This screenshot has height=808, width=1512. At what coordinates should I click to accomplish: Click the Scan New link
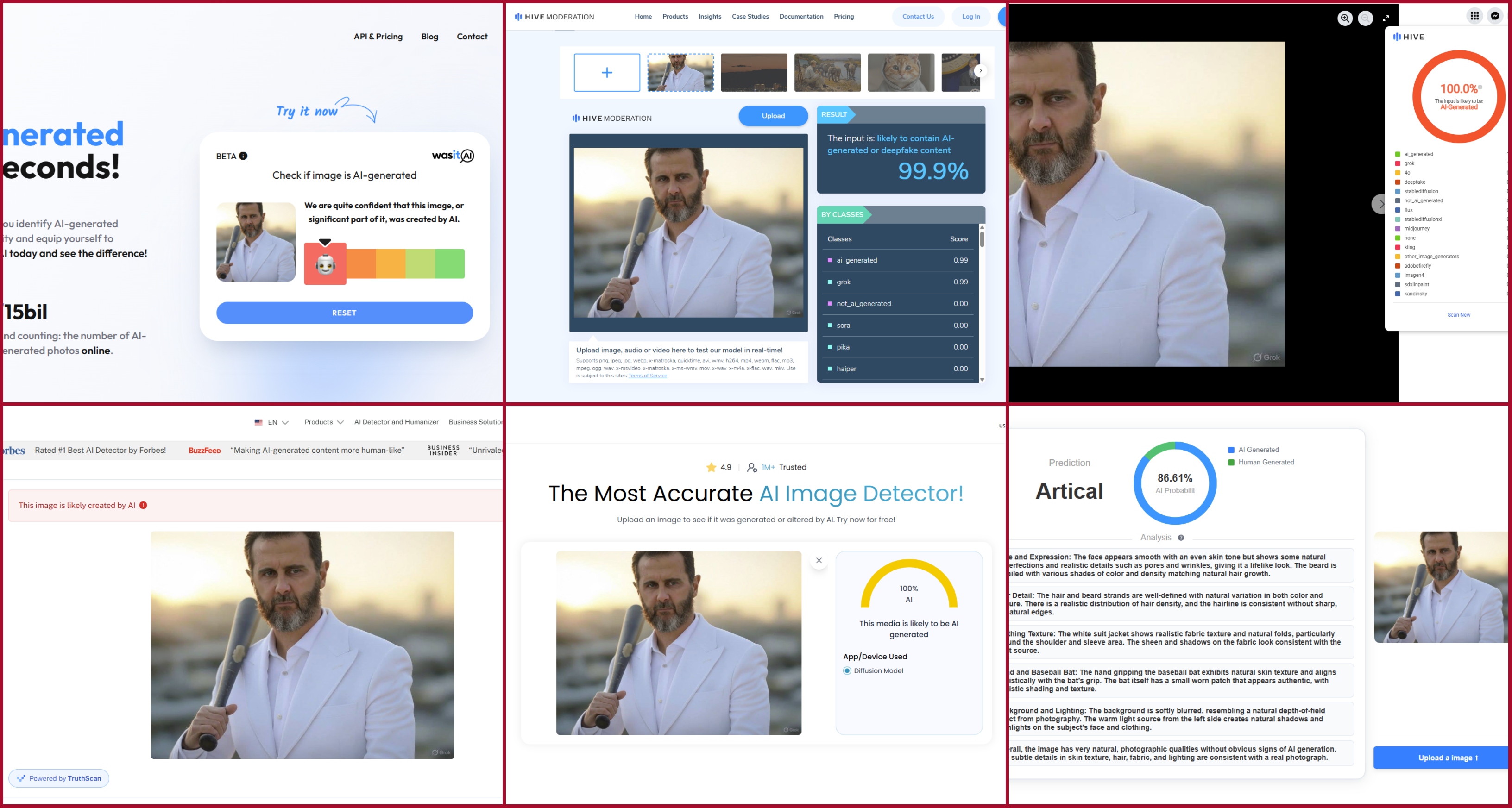(1459, 315)
